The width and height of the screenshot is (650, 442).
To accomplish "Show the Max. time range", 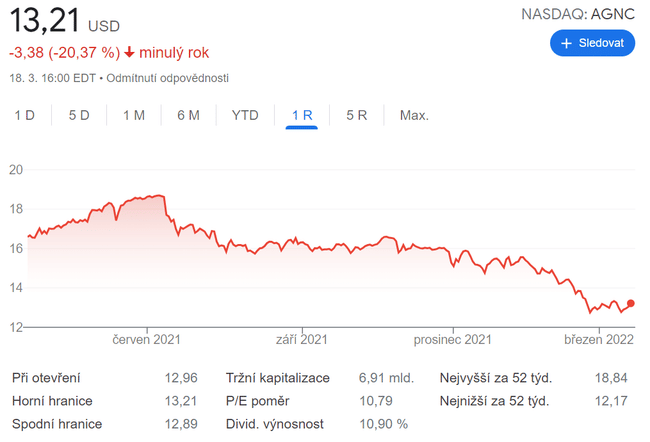I will 414,115.
